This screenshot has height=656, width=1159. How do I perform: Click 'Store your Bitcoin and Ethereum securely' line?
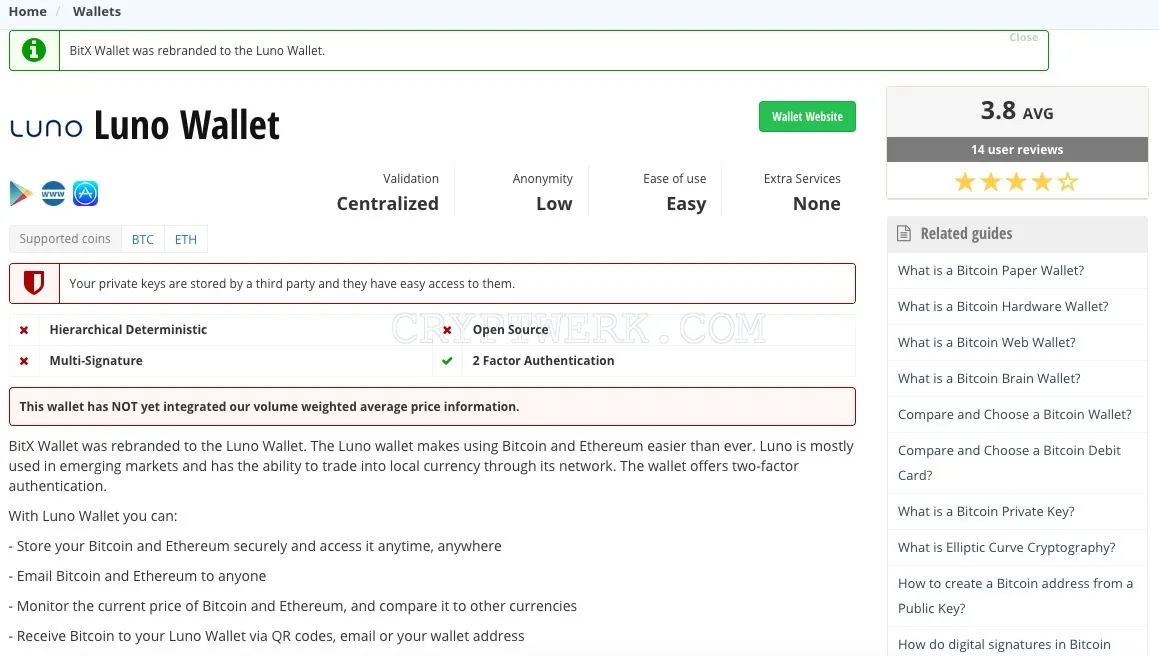point(255,547)
